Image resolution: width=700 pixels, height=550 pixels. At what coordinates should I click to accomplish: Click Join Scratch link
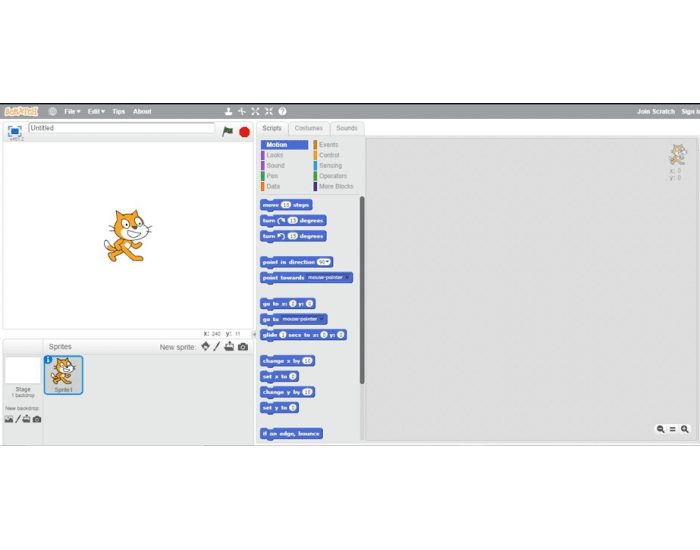click(x=656, y=111)
